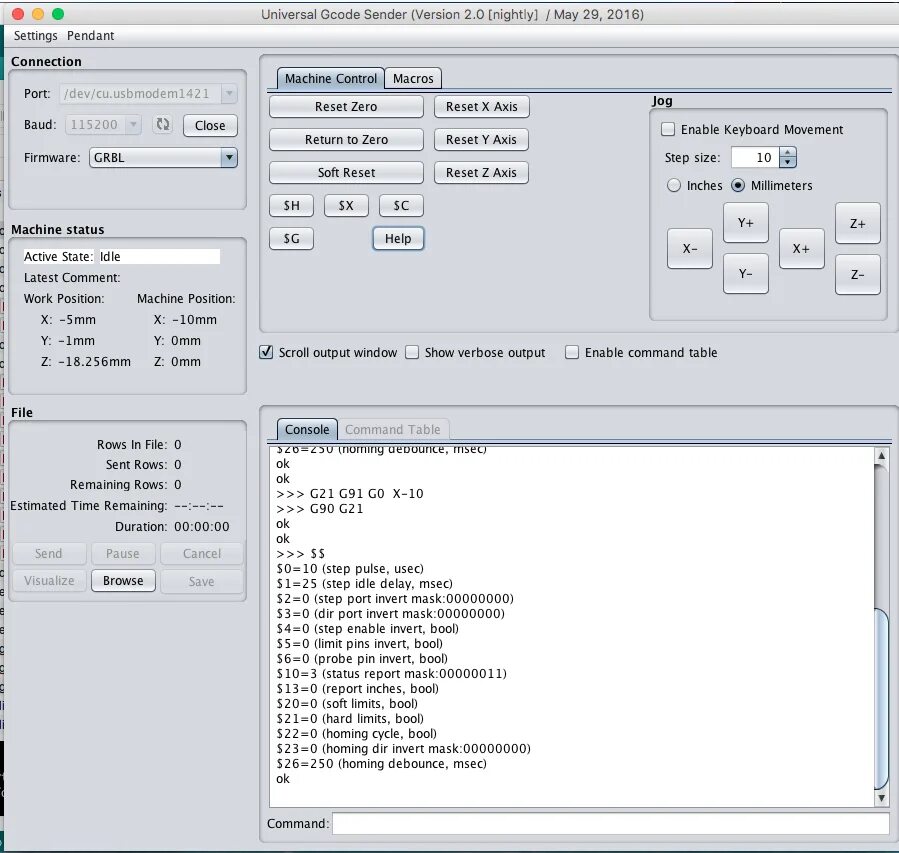Jog with the X- button
The width and height of the screenshot is (899, 853).
point(690,249)
